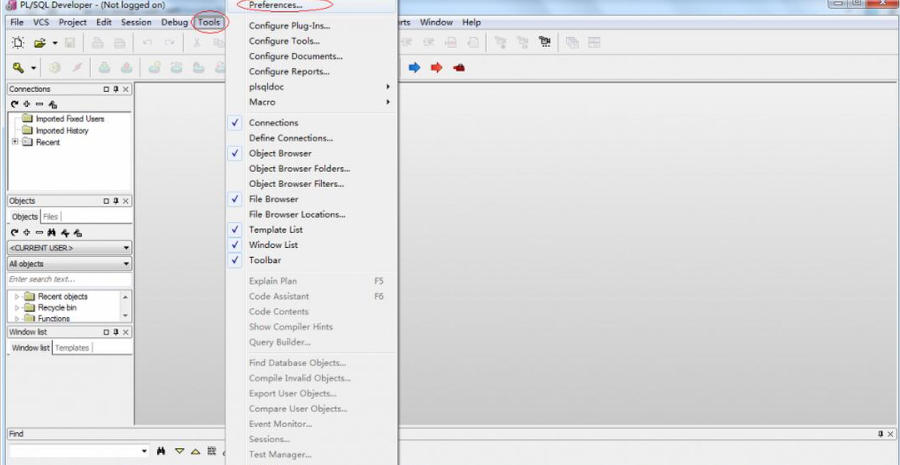The image size is (900, 465).
Task: Uncheck Window List in the Tools menu
Action: (235, 245)
